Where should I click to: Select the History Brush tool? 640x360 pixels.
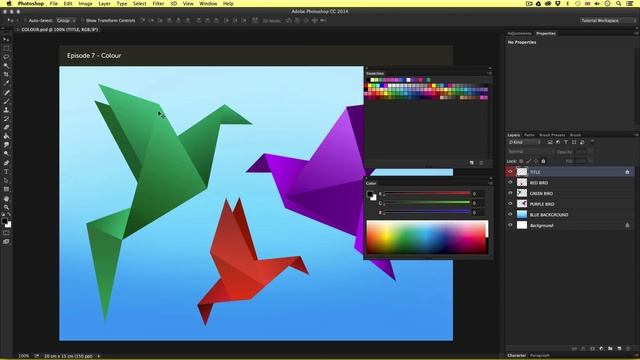6,119
